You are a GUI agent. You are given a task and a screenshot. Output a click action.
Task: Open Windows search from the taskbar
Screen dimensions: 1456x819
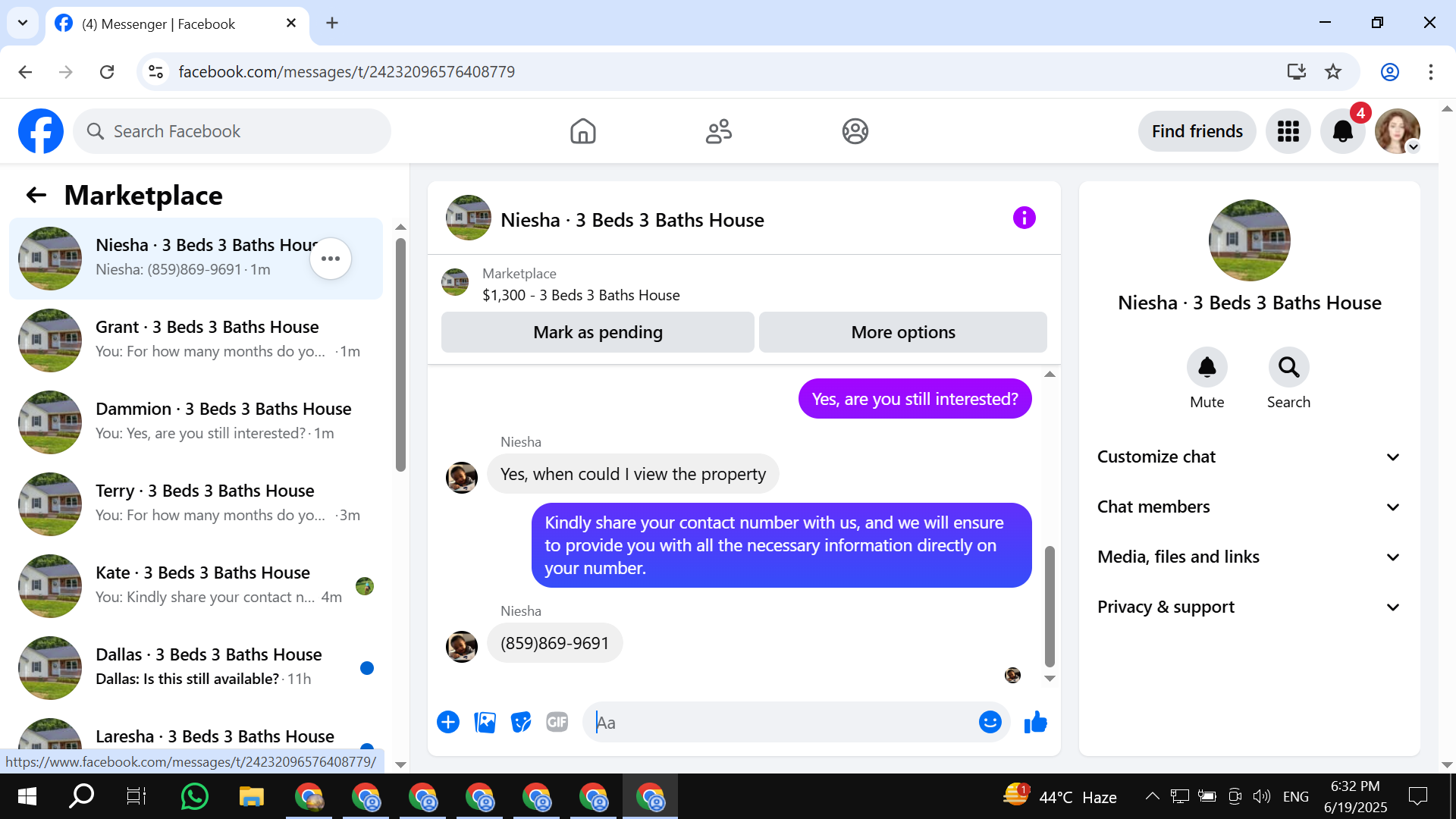point(81,796)
